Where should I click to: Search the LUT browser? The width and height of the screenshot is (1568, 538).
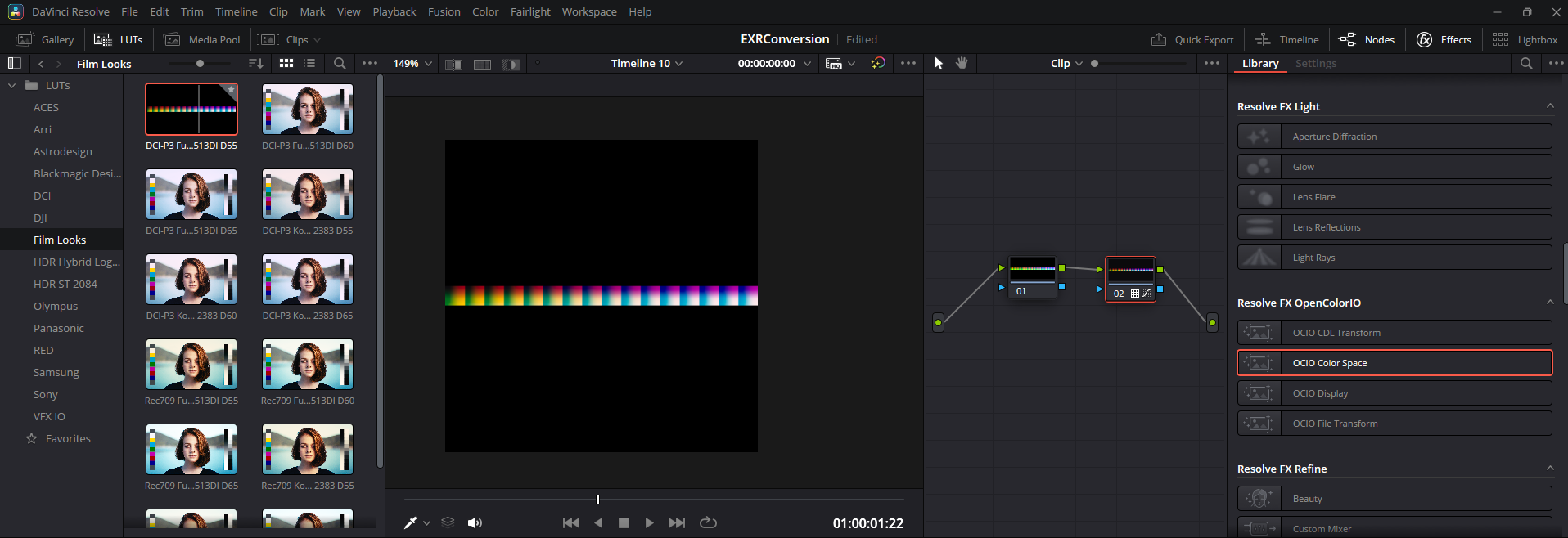[x=340, y=63]
